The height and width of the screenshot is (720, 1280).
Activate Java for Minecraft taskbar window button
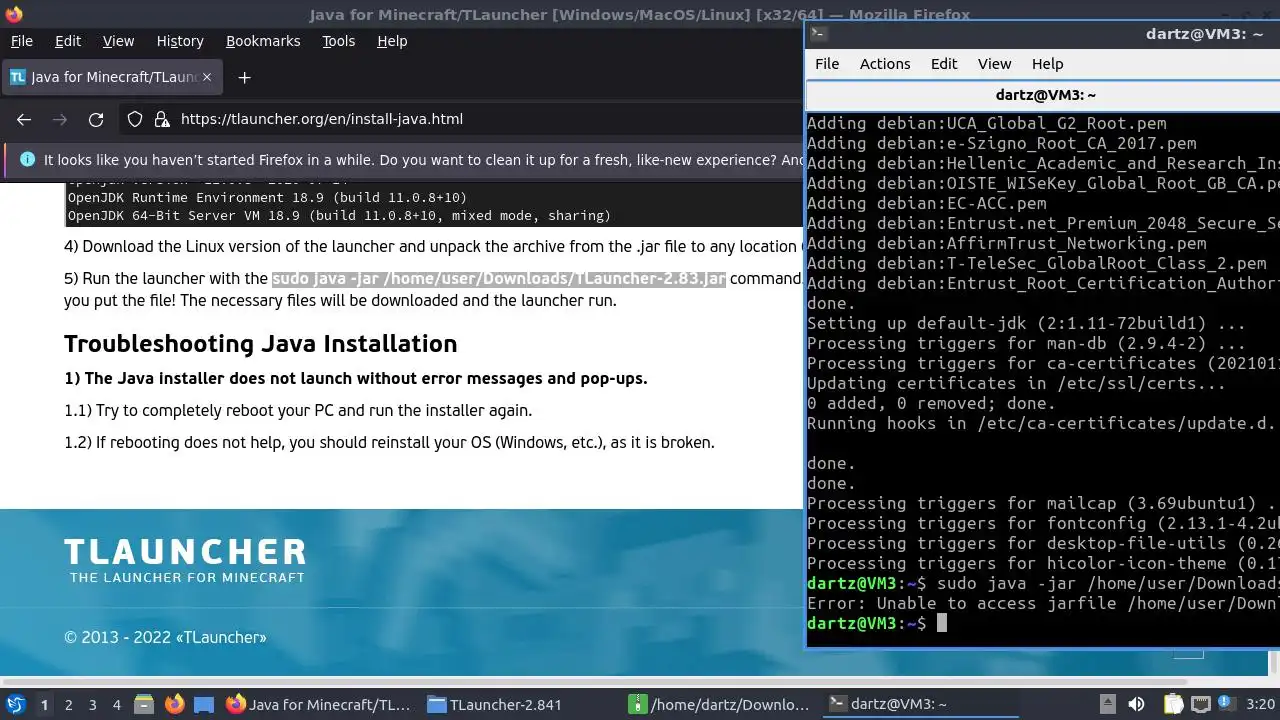(x=319, y=704)
